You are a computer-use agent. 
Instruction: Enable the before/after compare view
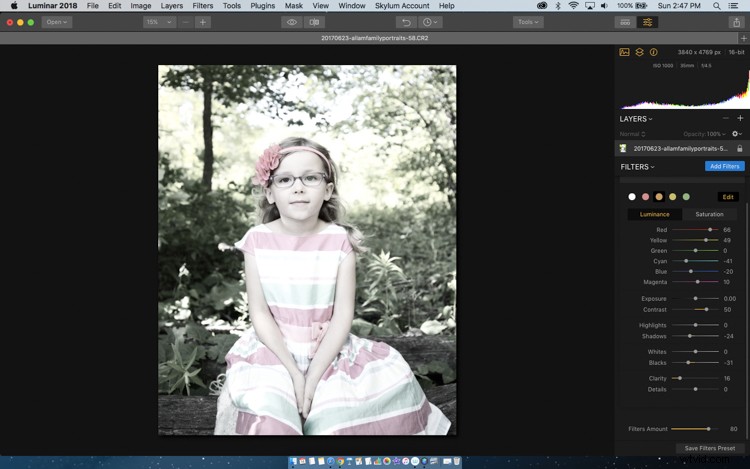314,22
